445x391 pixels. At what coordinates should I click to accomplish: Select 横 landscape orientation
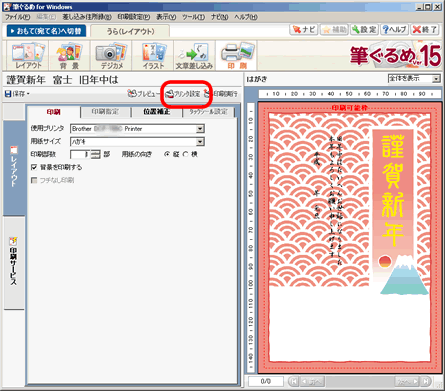pos(186,154)
